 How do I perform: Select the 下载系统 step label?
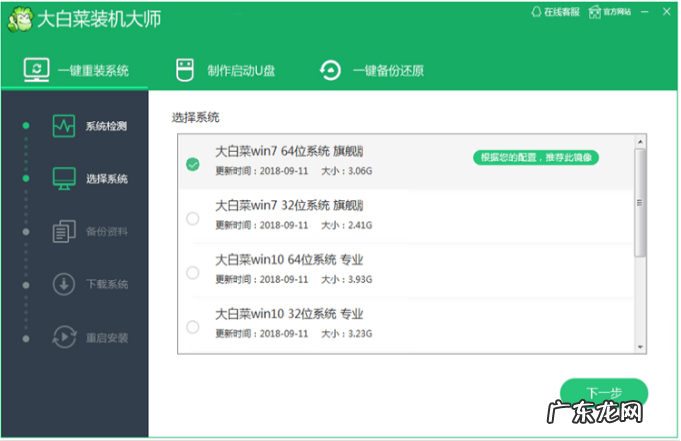pos(107,285)
